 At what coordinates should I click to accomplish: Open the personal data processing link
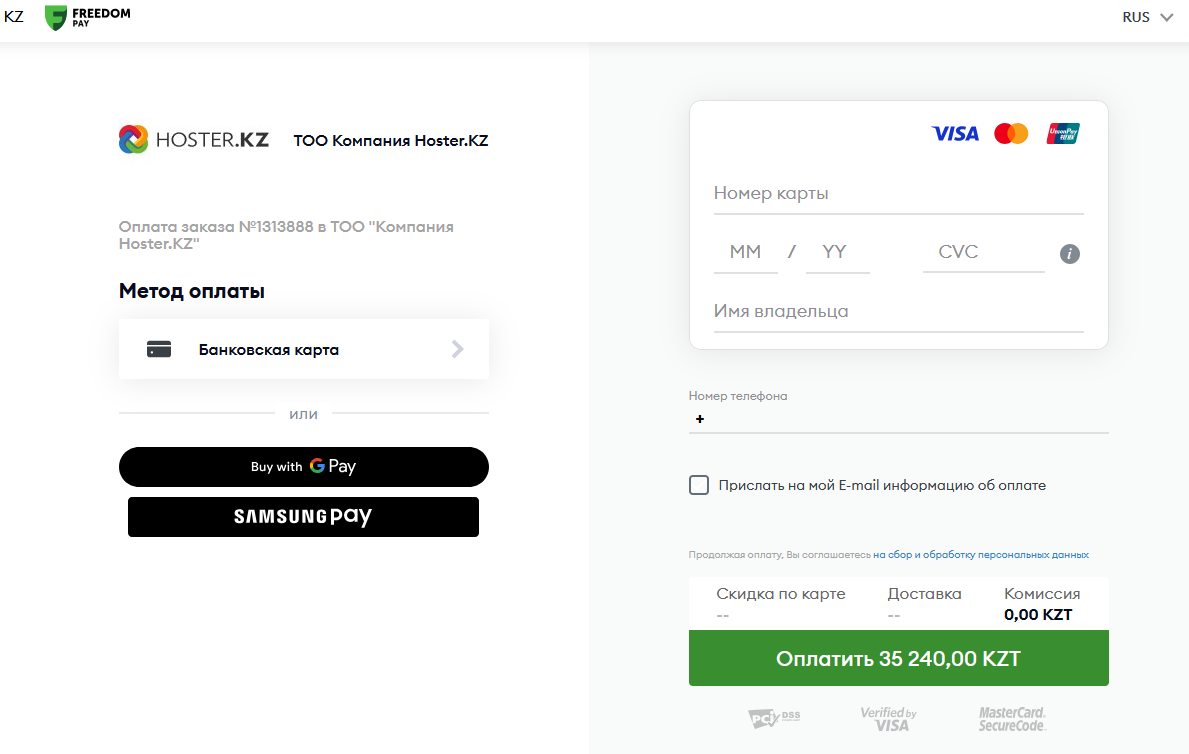(980, 554)
